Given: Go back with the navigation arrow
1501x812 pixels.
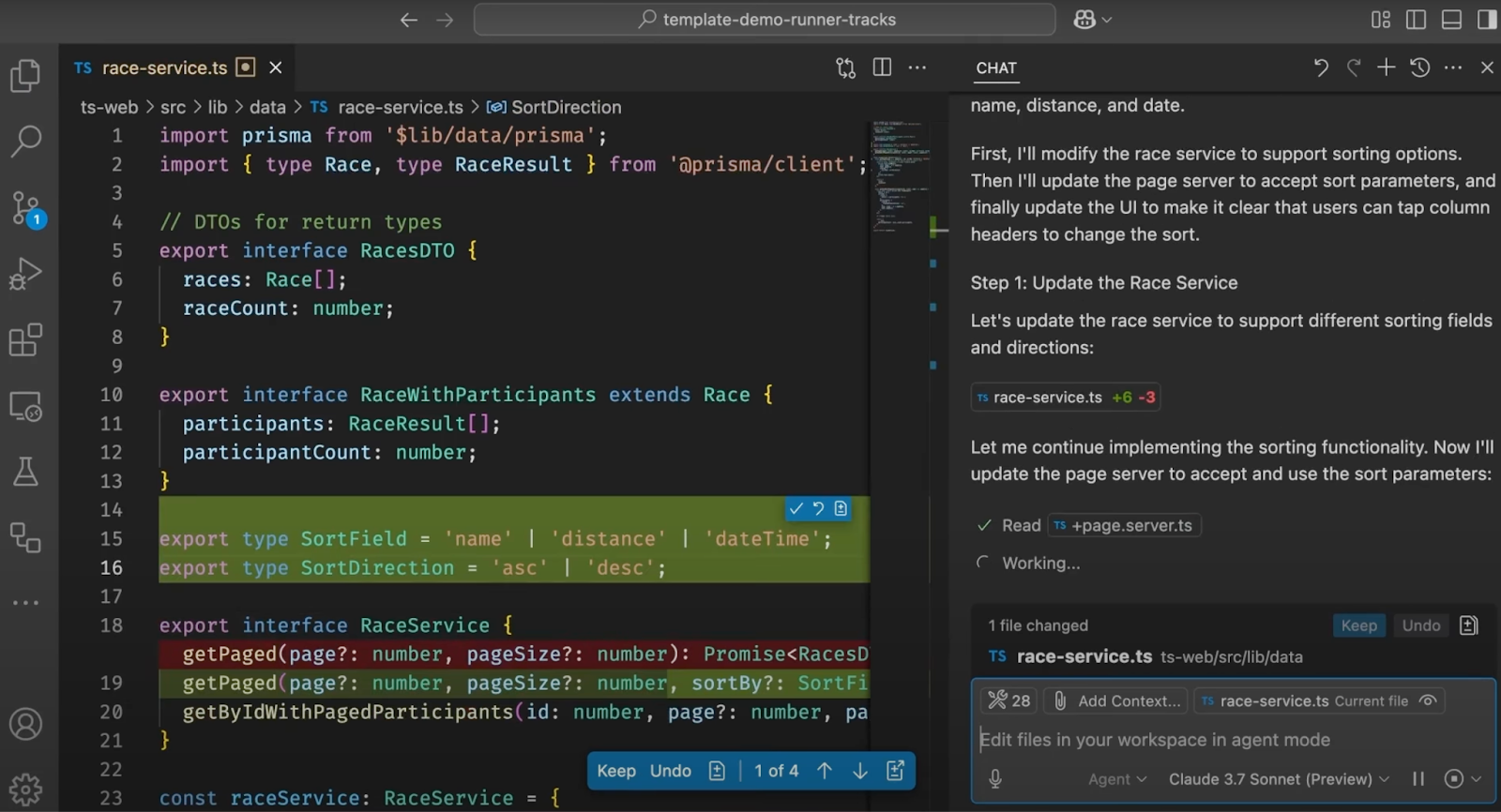Looking at the screenshot, I should tap(408, 20).
